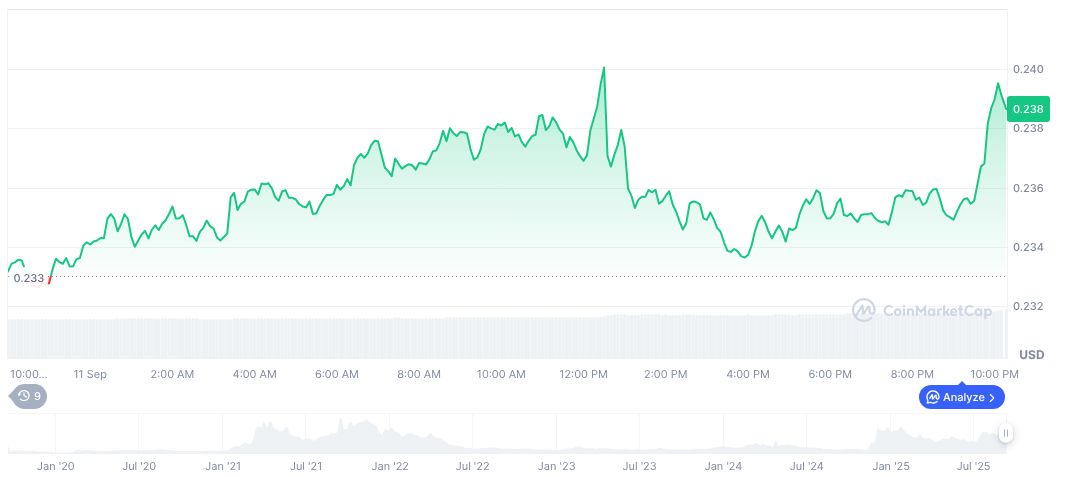Viewport: 1072px width, 477px height.
Task: Click the Analyze button
Action: click(x=962, y=397)
